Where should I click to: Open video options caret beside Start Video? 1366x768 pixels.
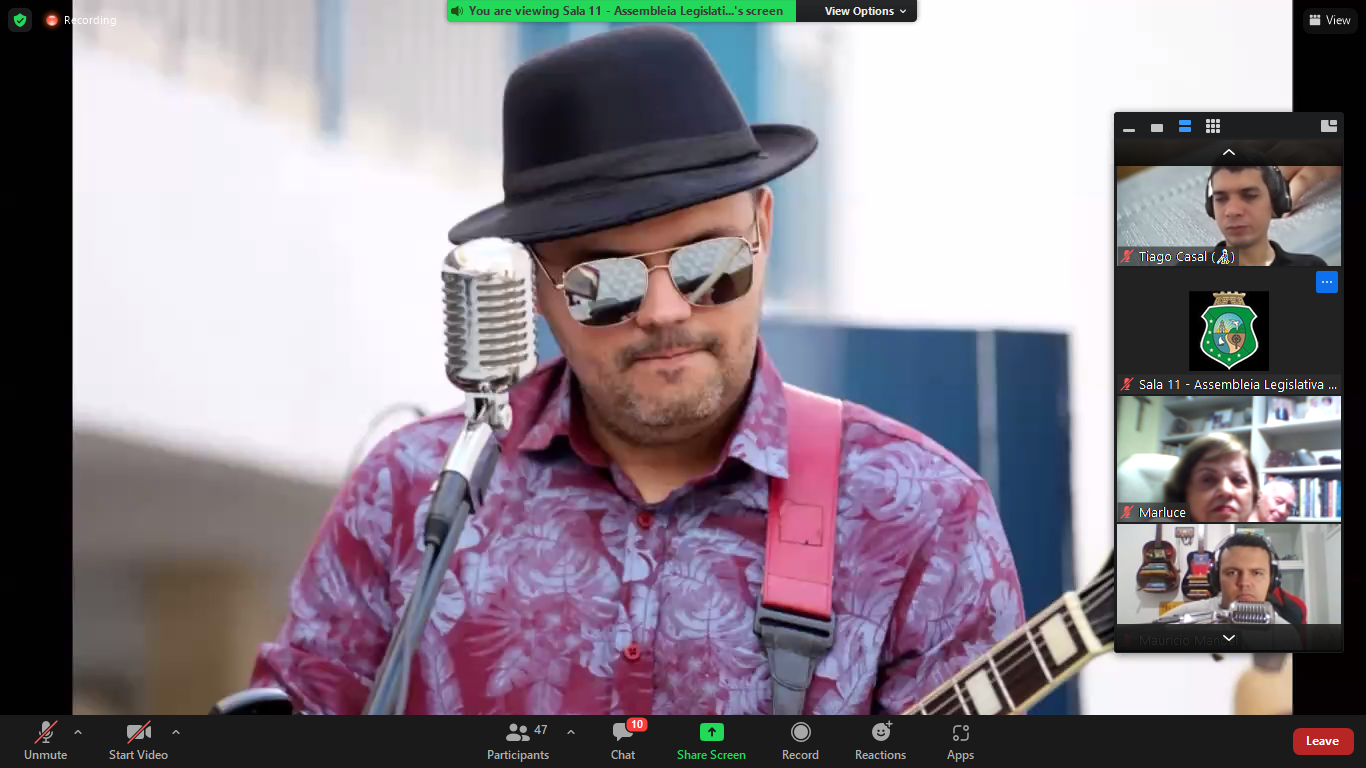[x=176, y=732]
